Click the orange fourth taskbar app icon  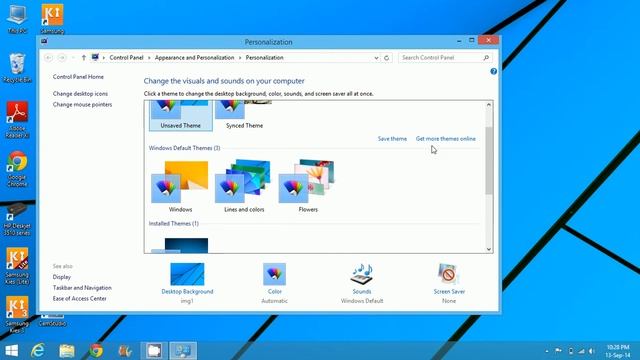(x=125, y=351)
